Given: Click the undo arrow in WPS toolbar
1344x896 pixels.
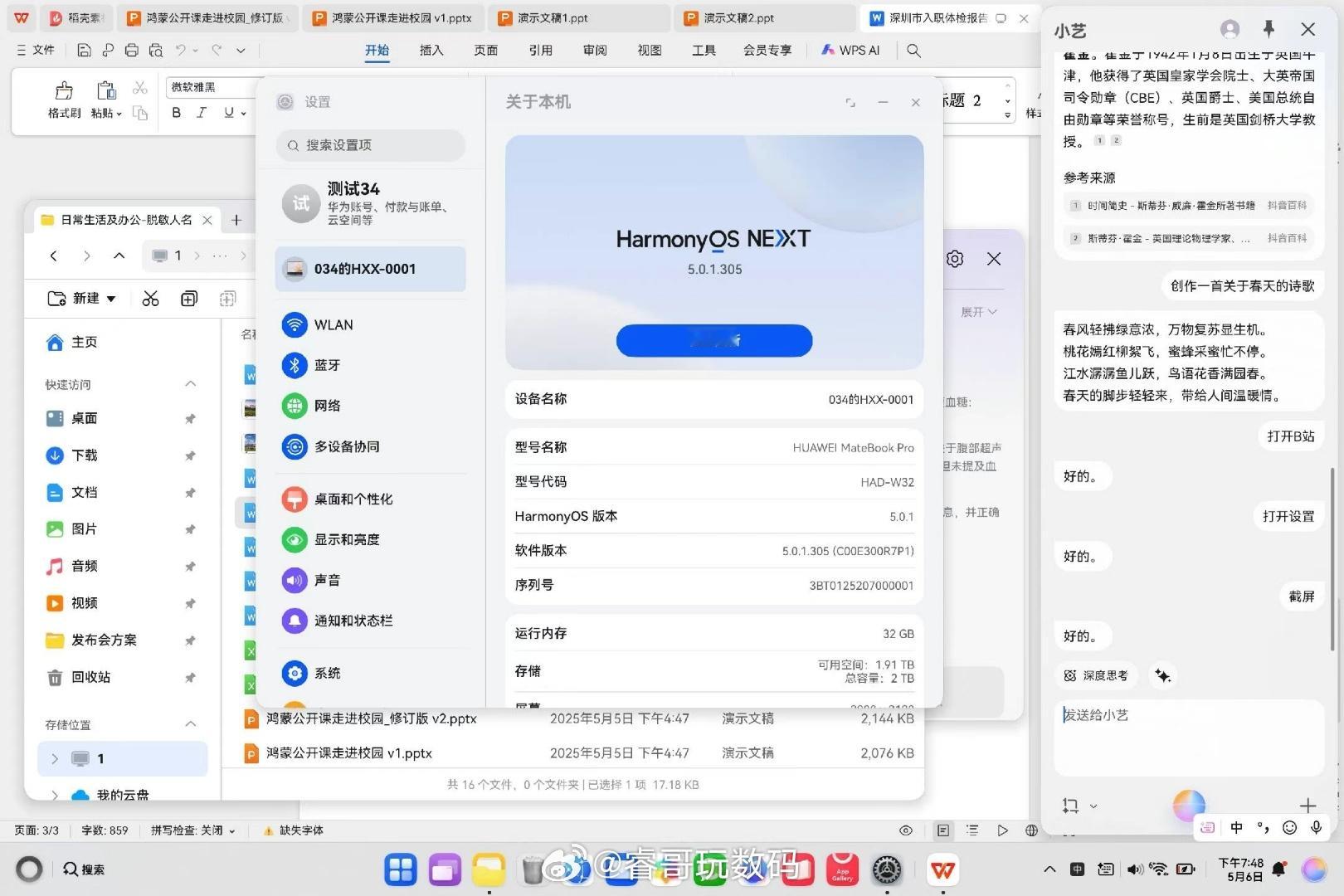Looking at the screenshot, I should click(x=181, y=51).
